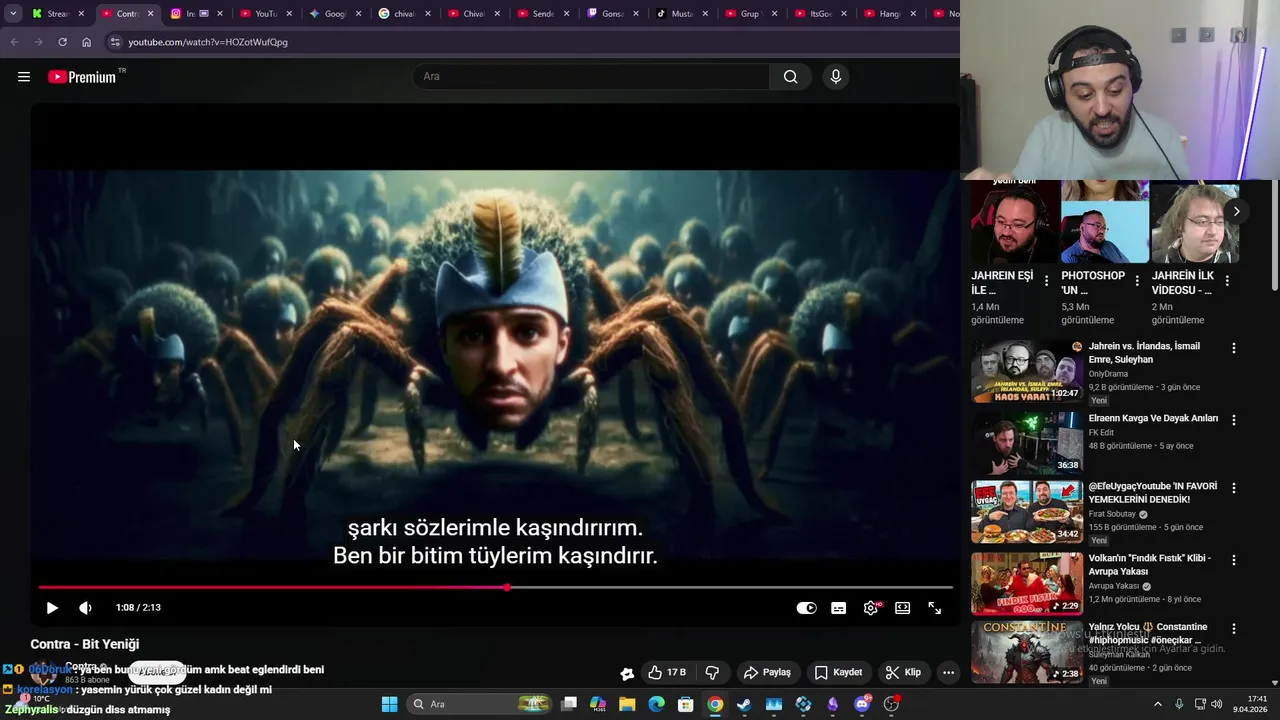
Task: Open Jahrein vs. İrlandas video thumbnail
Action: point(1027,371)
